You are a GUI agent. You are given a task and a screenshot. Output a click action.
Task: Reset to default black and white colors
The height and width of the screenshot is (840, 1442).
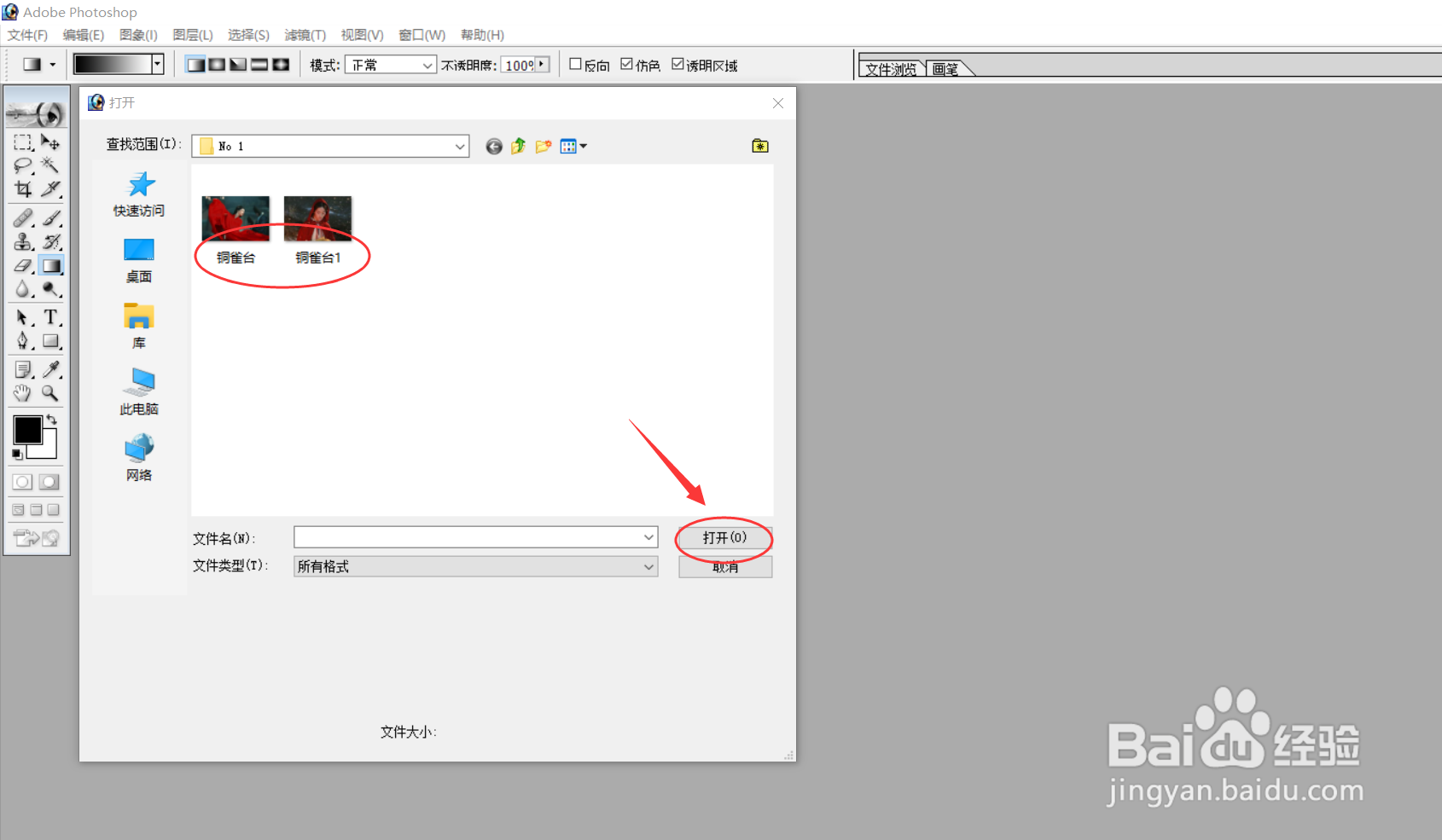pos(17,455)
